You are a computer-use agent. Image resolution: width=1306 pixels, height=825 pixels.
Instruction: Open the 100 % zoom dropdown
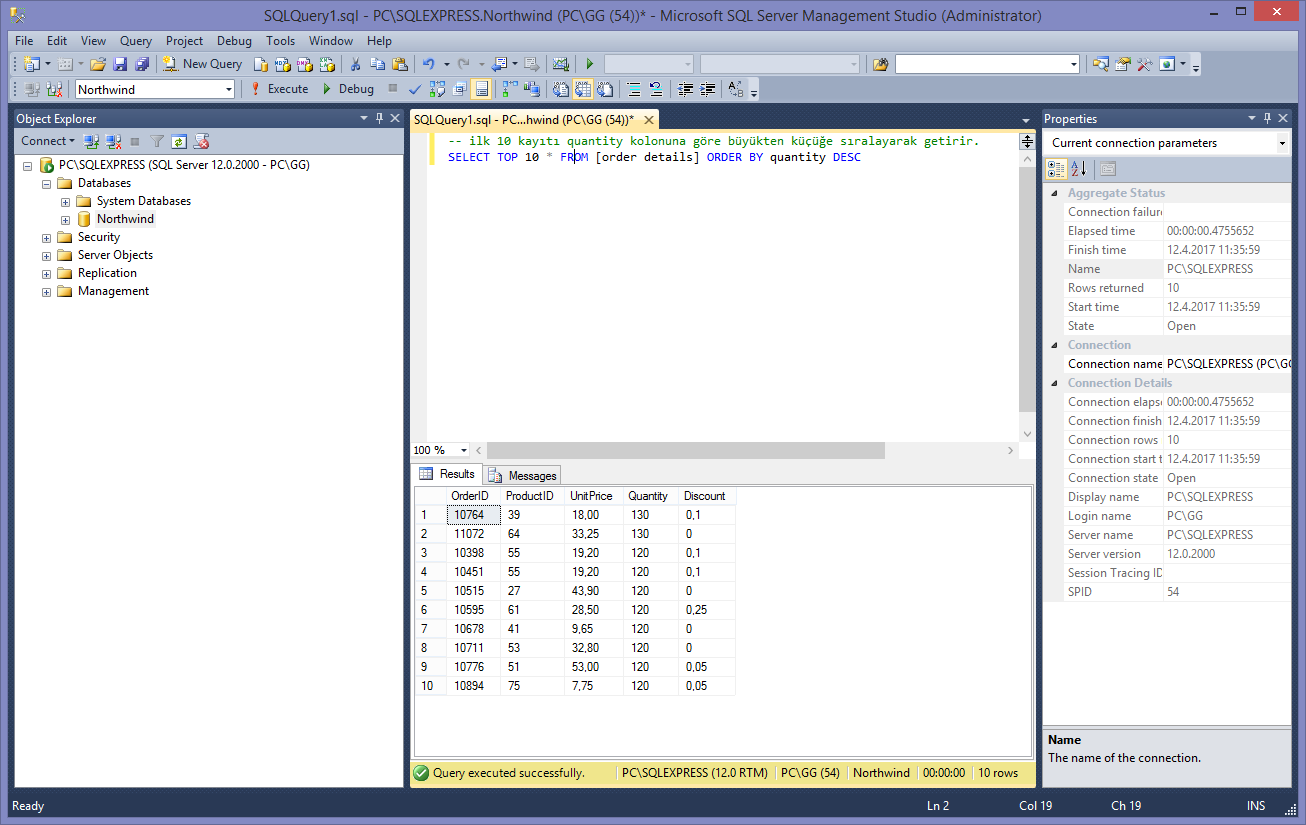pyautogui.click(x=464, y=450)
